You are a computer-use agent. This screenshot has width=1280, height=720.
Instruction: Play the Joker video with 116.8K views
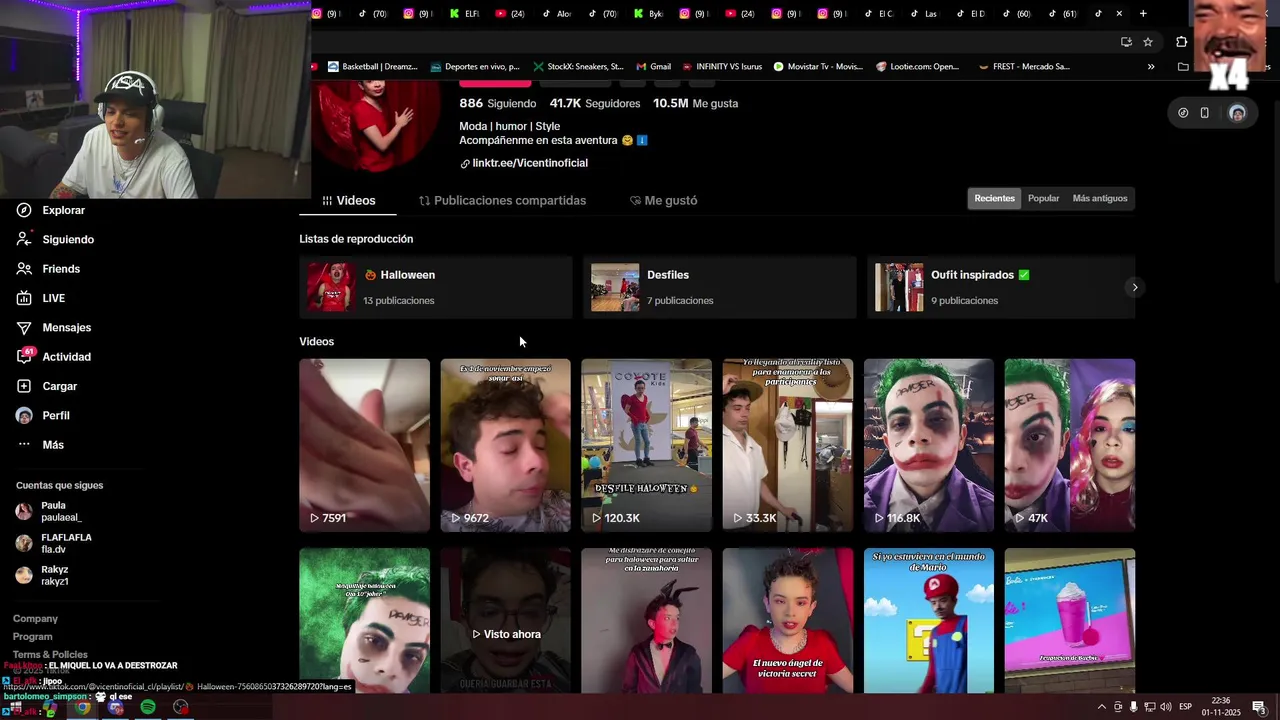pos(929,445)
